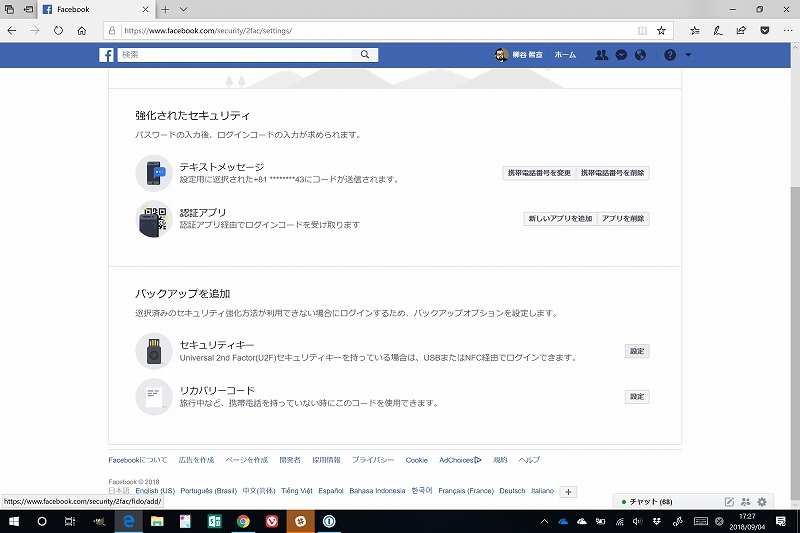
Task: Switch language to English (US)
Action: [155, 491]
